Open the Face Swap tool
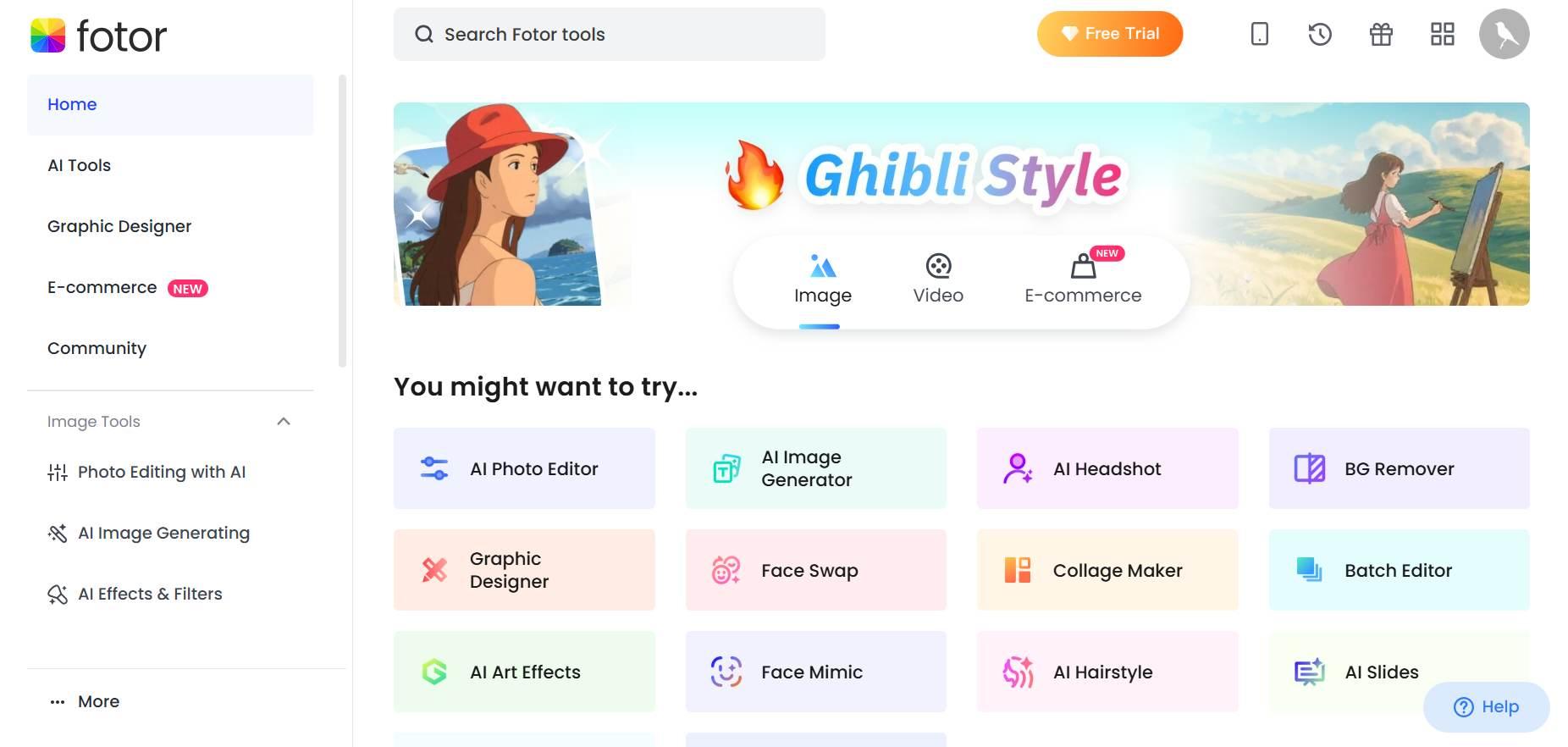The height and width of the screenshot is (747, 1568). tap(816, 570)
